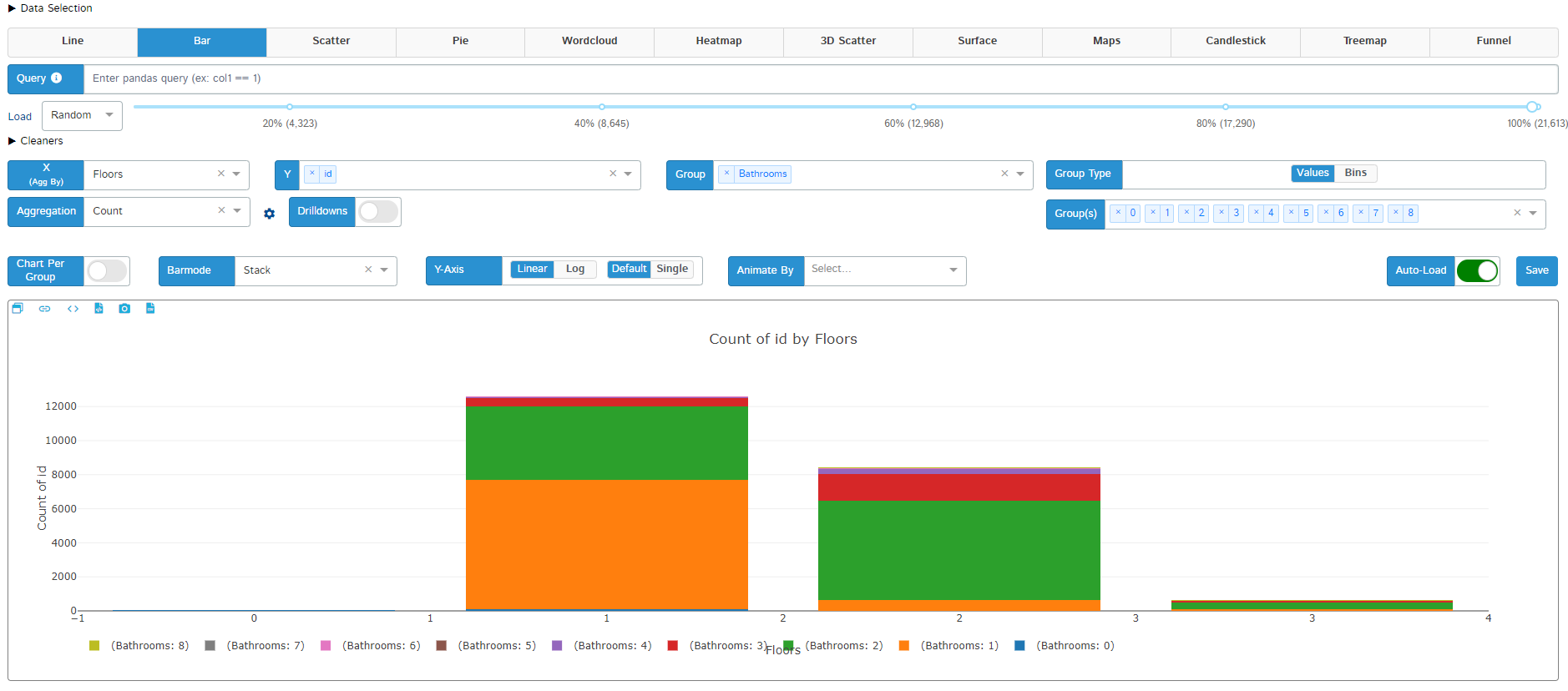
Task: Export chart as HTML file icon
Action: coord(99,309)
